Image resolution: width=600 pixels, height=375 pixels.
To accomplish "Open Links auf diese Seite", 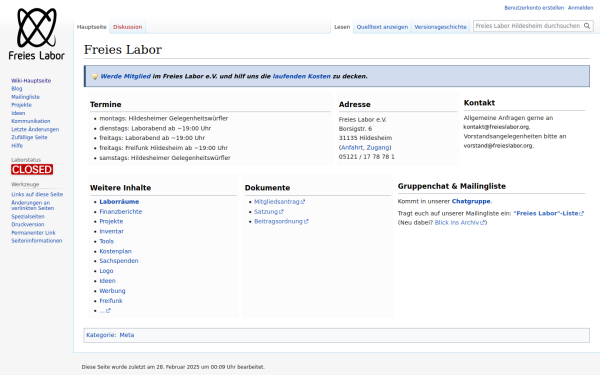I will [x=37, y=194].
